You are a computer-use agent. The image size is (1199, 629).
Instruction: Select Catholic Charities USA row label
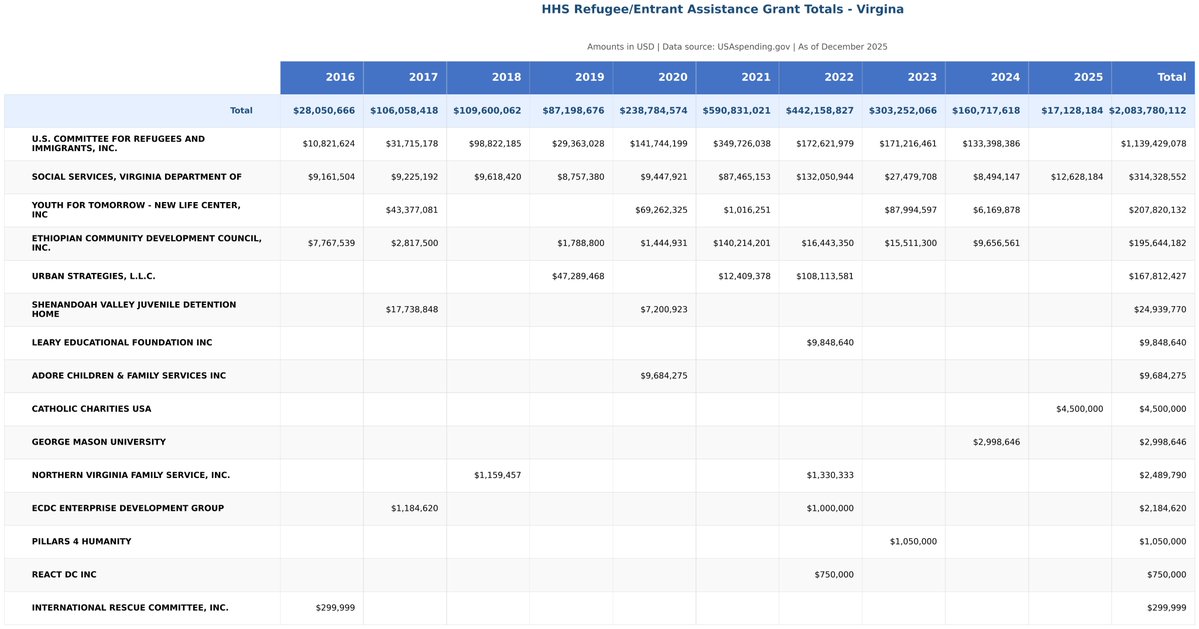tap(91, 409)
